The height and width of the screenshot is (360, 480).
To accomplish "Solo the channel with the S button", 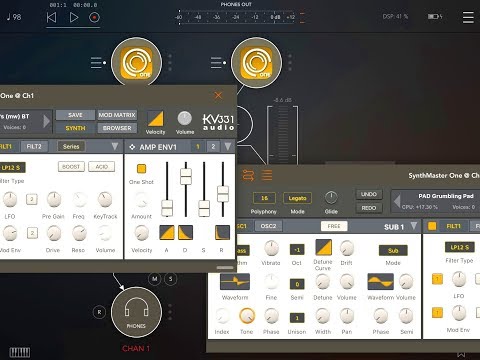I will [171, 279].
